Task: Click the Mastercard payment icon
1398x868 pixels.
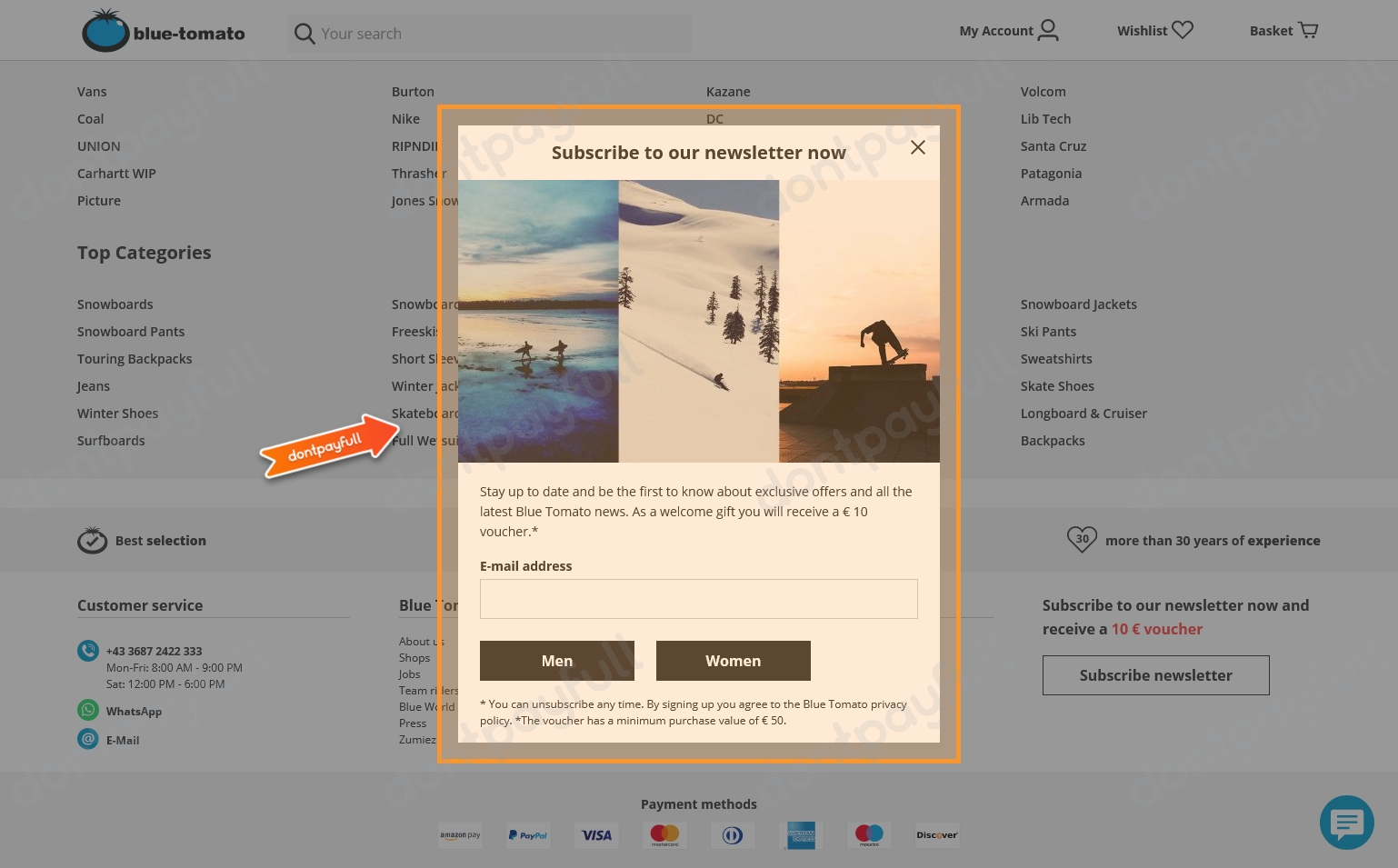Action: point(664,835)
